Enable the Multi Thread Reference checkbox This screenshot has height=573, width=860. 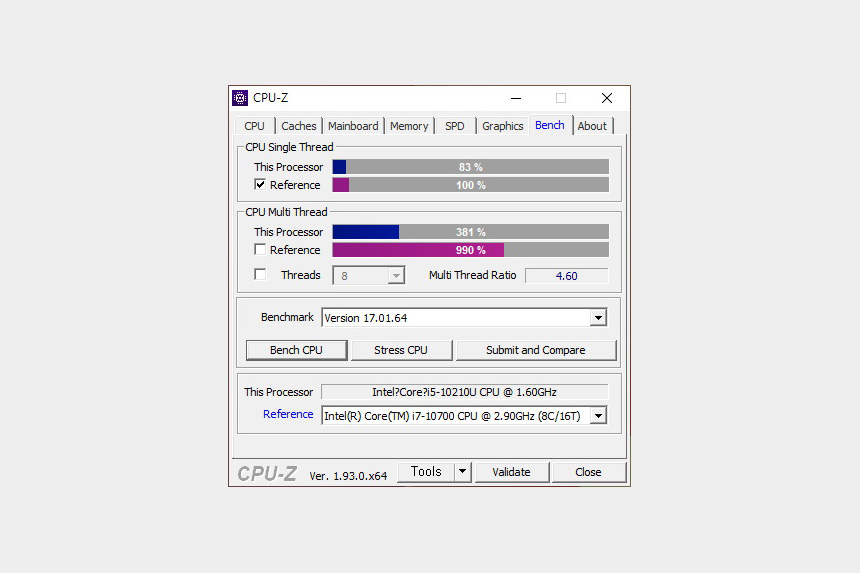260,250
